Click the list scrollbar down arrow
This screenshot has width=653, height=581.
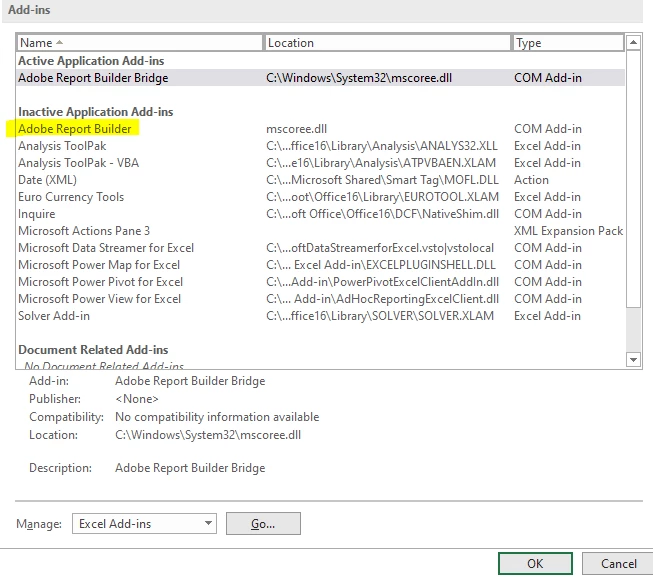click(633, 359)
